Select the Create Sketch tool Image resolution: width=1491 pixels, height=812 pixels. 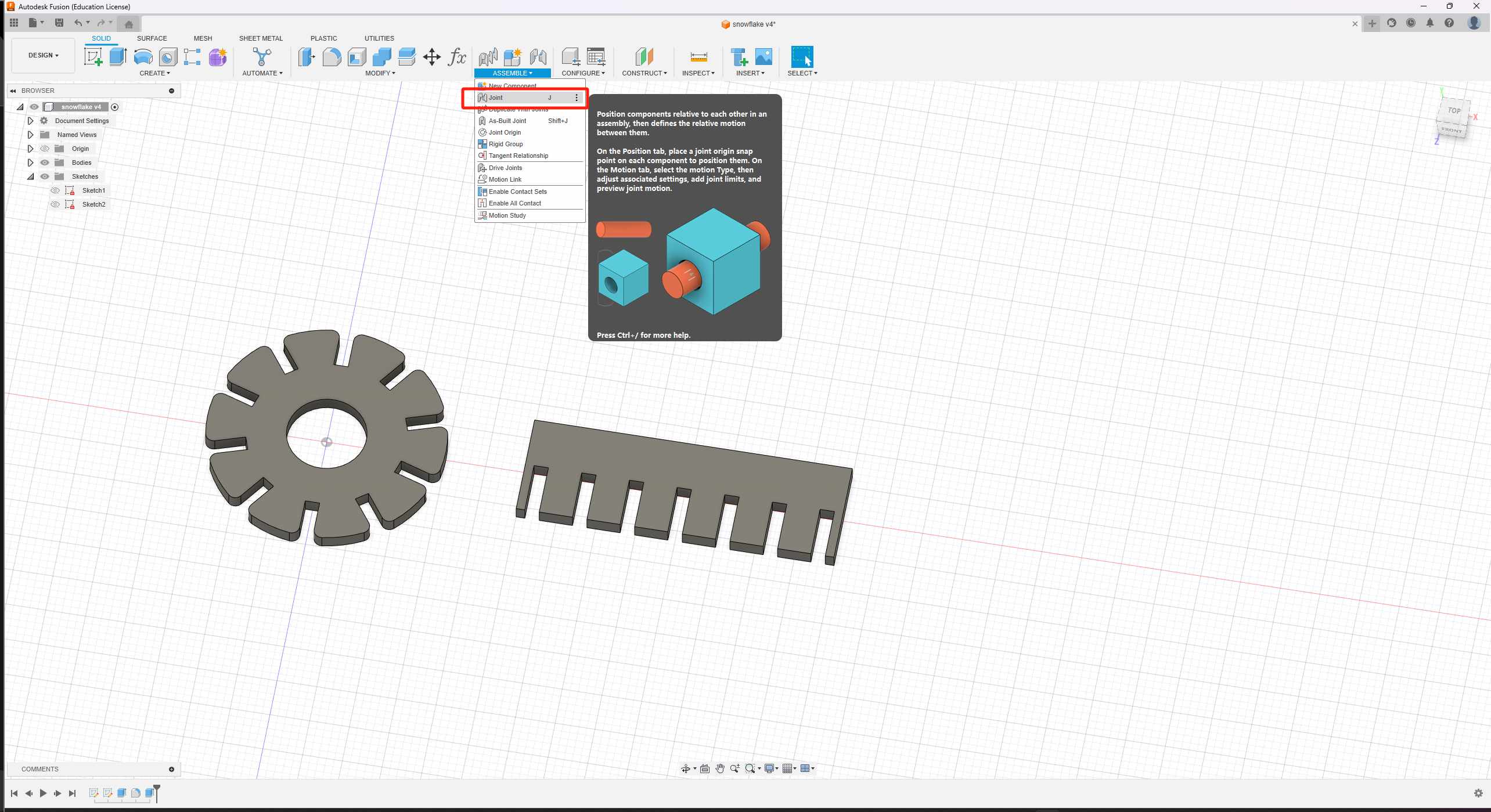[93, 57]
